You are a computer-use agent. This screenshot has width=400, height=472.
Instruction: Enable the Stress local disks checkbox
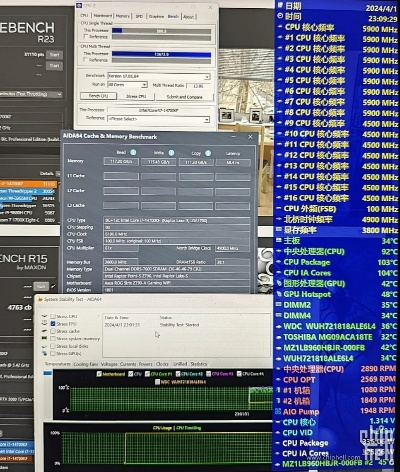(53, 346)
